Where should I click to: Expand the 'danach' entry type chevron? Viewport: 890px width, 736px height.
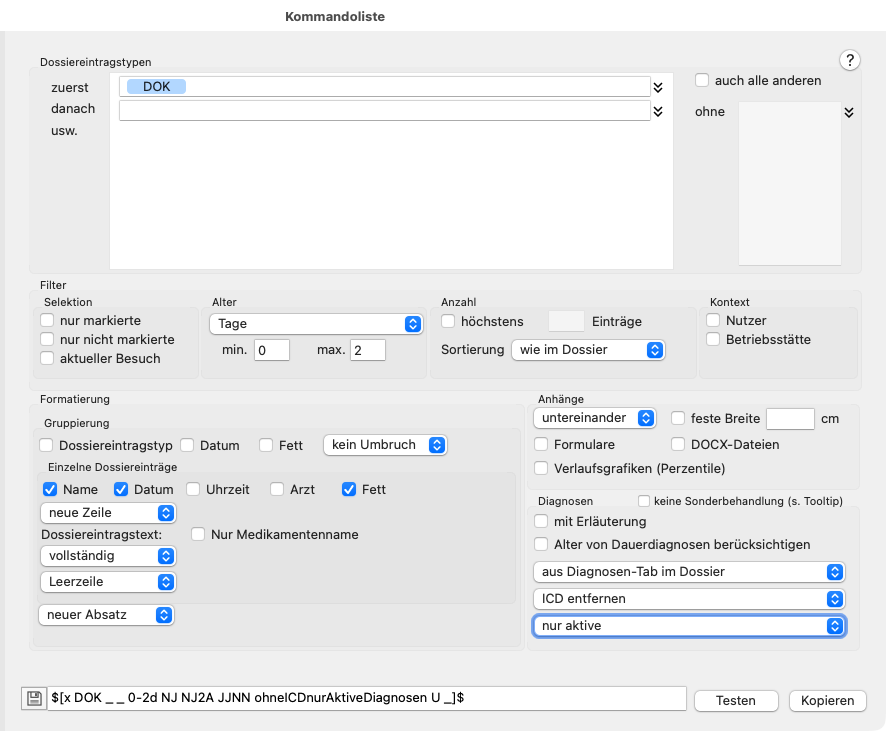pos(658,111)
